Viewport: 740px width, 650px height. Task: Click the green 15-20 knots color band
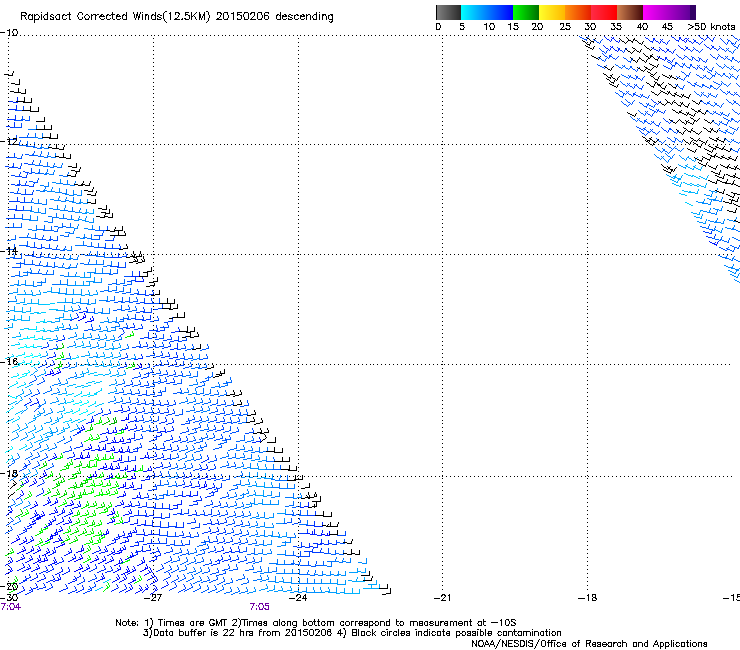tap(526, 12)
